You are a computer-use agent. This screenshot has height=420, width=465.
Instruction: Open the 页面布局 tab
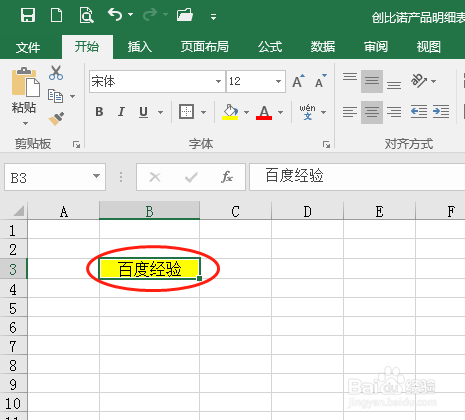point(204,47)
